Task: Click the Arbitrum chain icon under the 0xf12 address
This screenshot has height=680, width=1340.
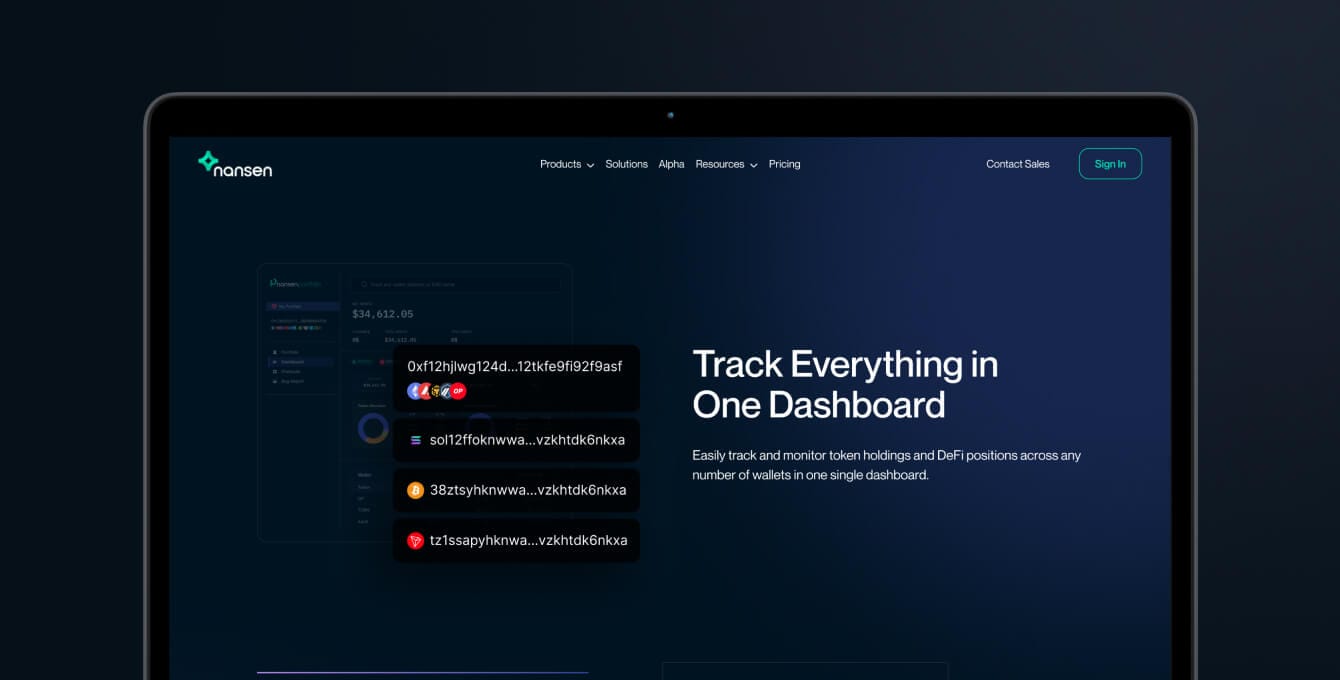Action: pyautogui.click(x=447, y=391)
